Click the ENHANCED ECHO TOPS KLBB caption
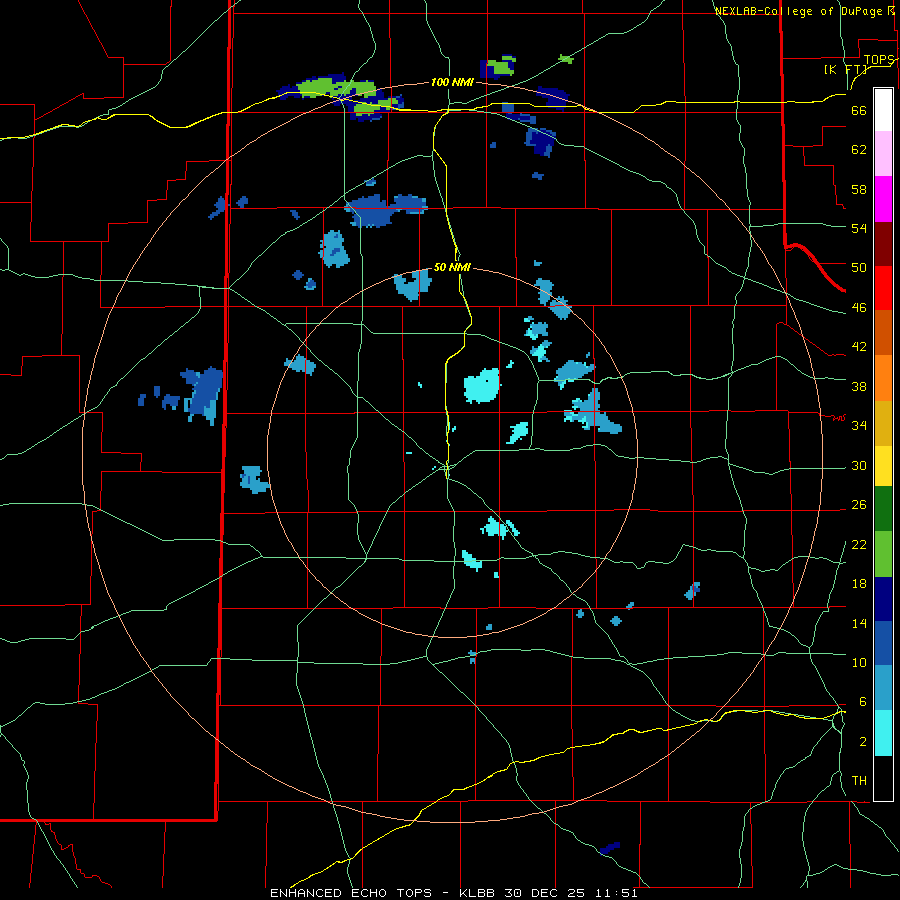900x900 pixels. tap(454, 893)
